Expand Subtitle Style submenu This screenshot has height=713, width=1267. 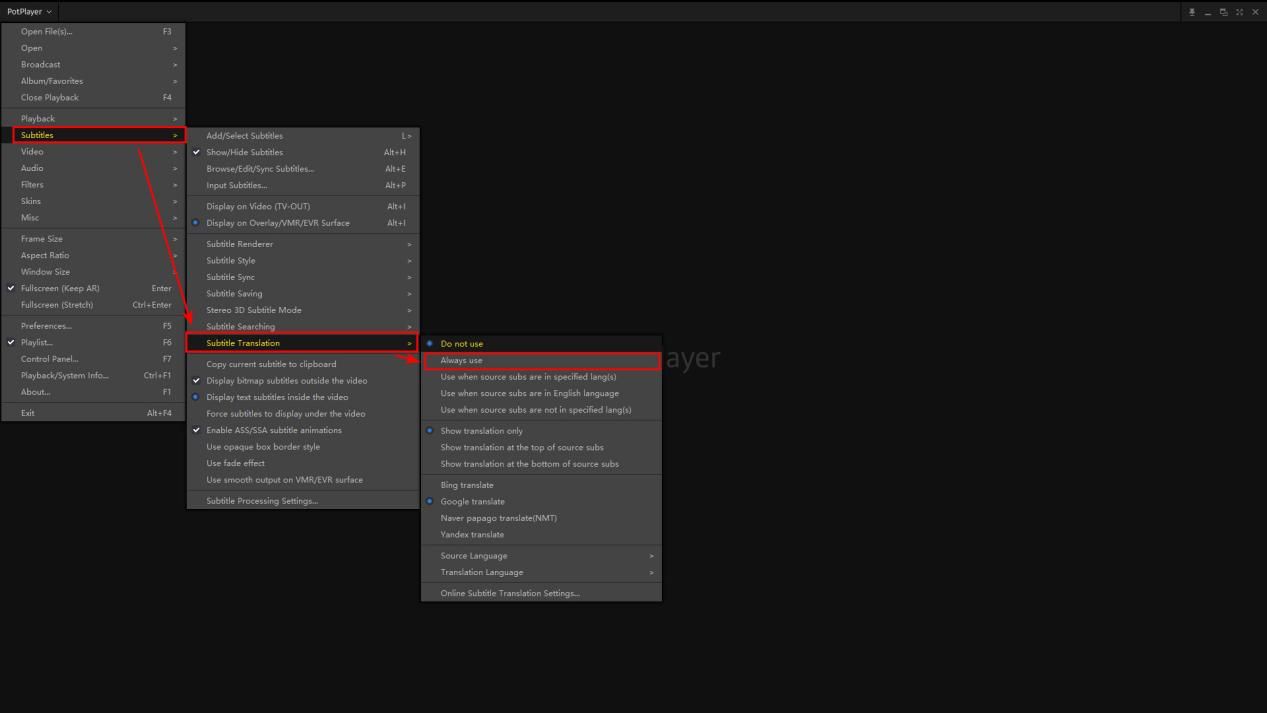point(302,260)
